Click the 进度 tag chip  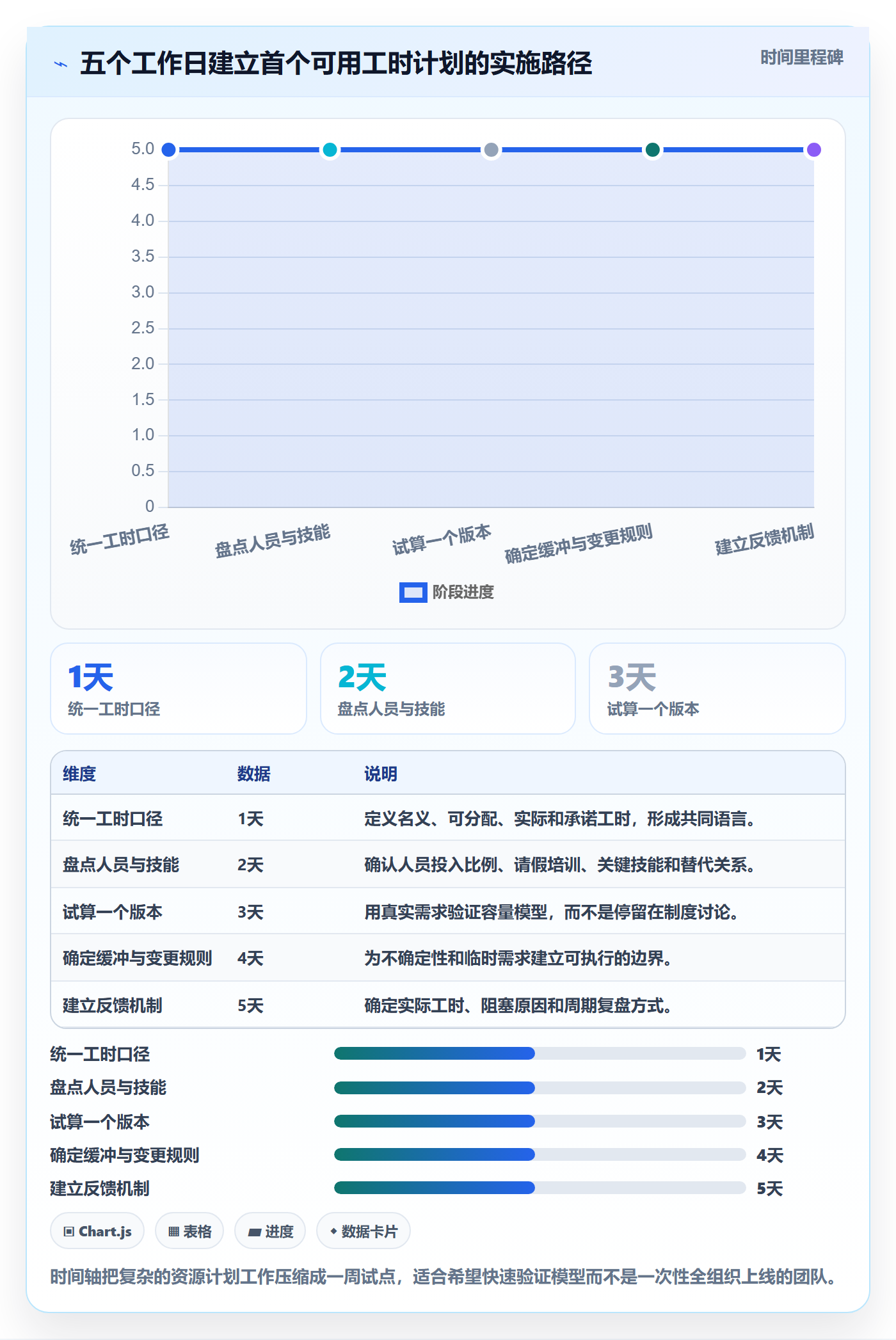[270, 1231]
